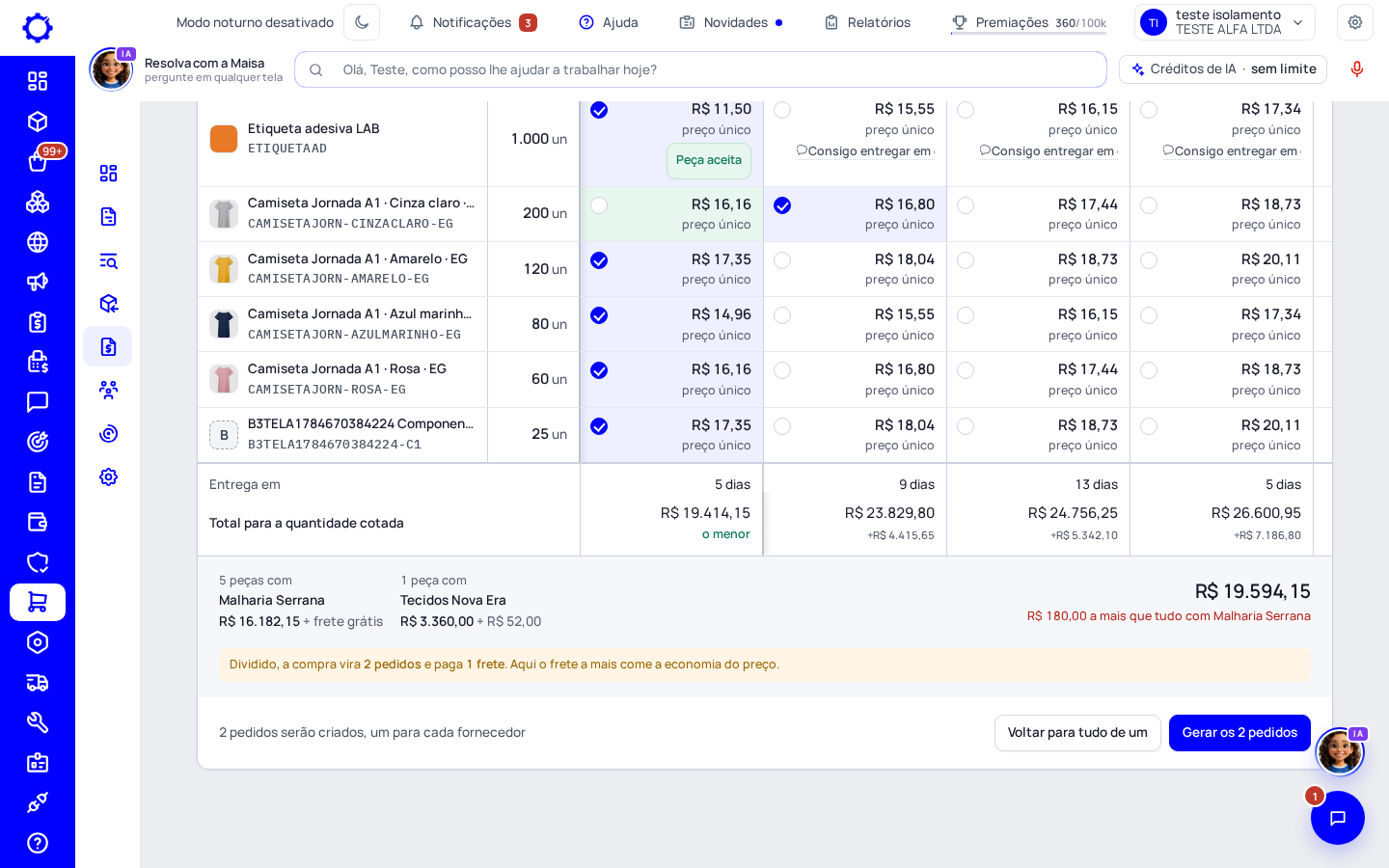Open the Ajuda menu item

[609, 22]
